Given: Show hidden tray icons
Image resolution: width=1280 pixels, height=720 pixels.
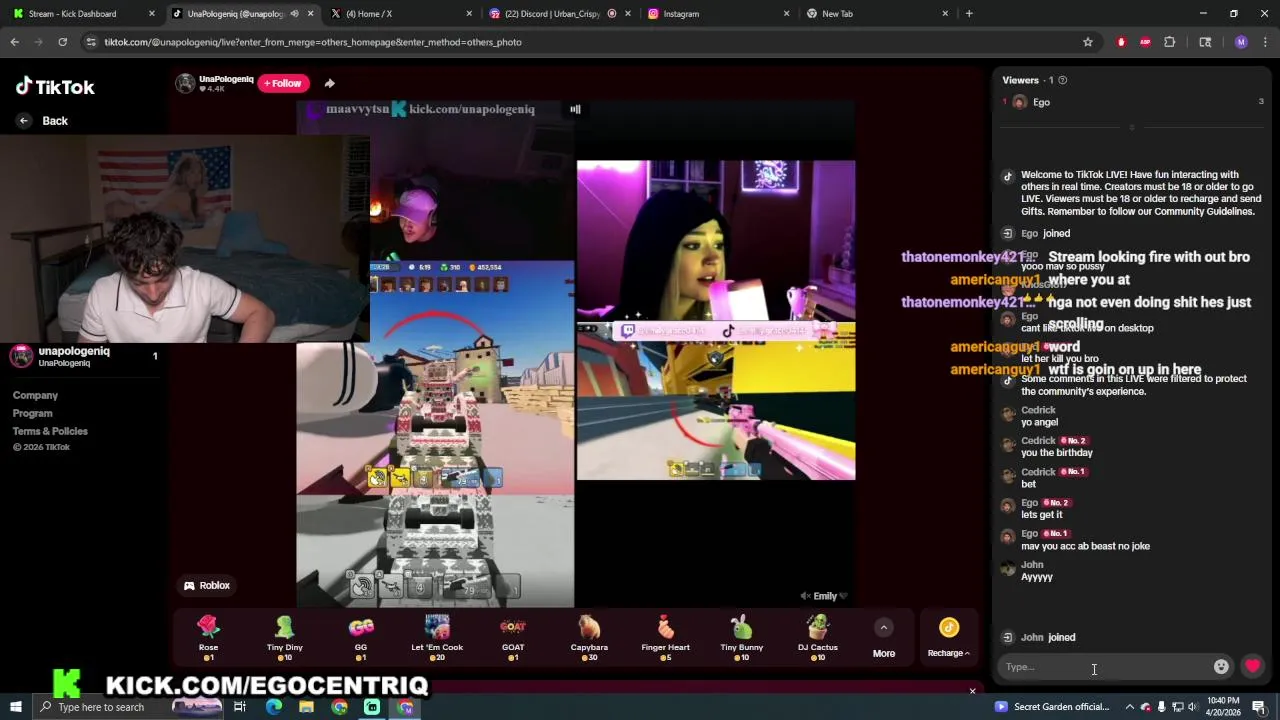Looking at the screenshot, I should coord(1130,707).
